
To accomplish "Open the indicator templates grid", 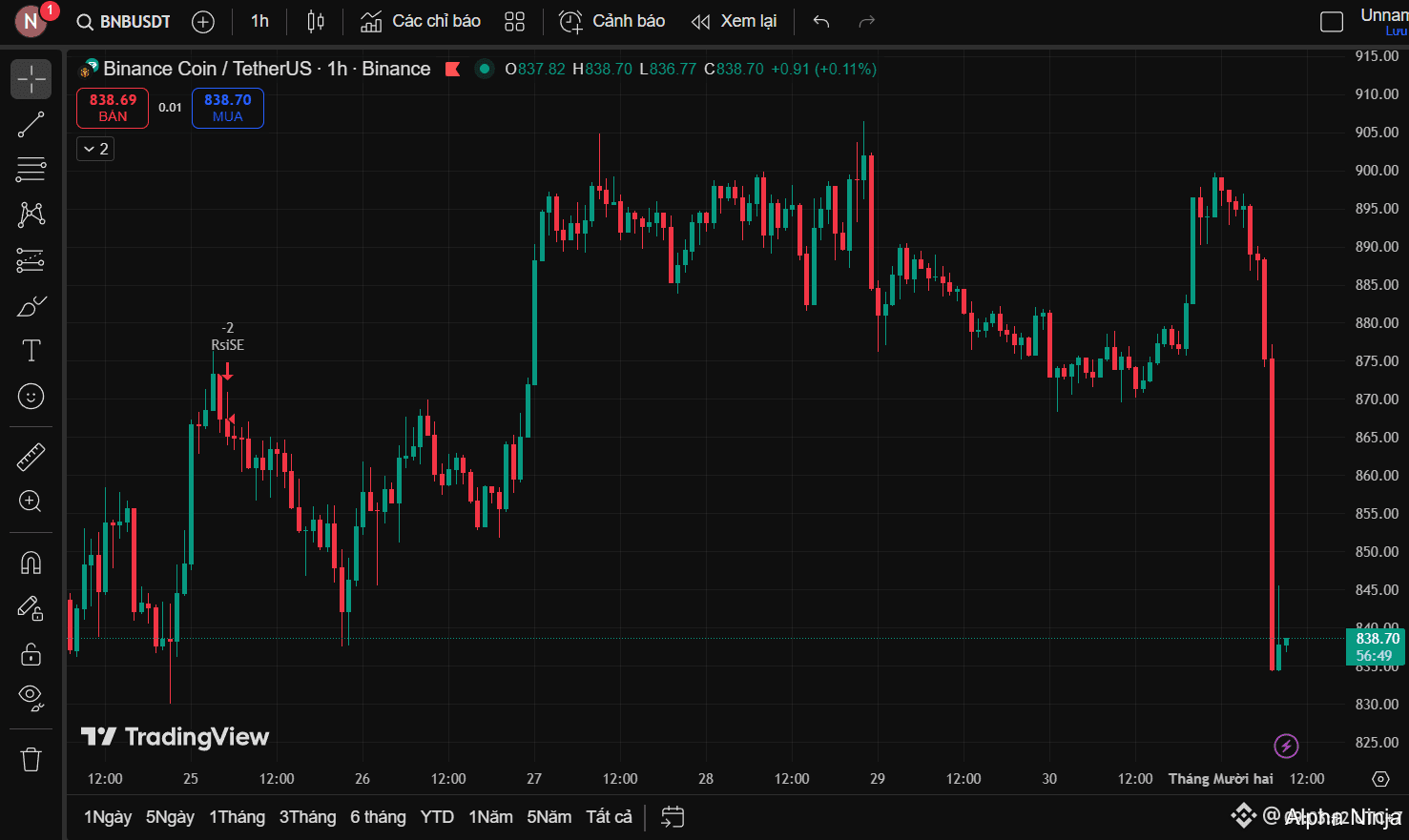I will (514, 21).
